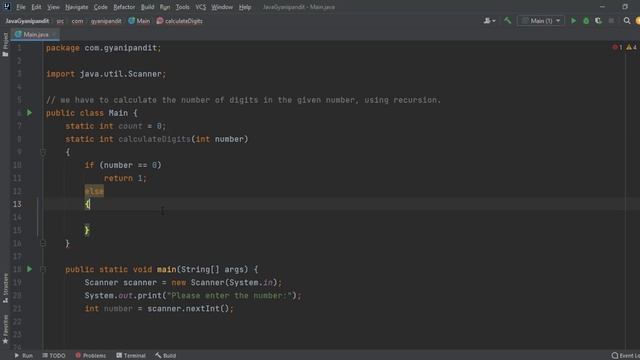Open the Run menu

pyautogui.click(x=165, y=7)
